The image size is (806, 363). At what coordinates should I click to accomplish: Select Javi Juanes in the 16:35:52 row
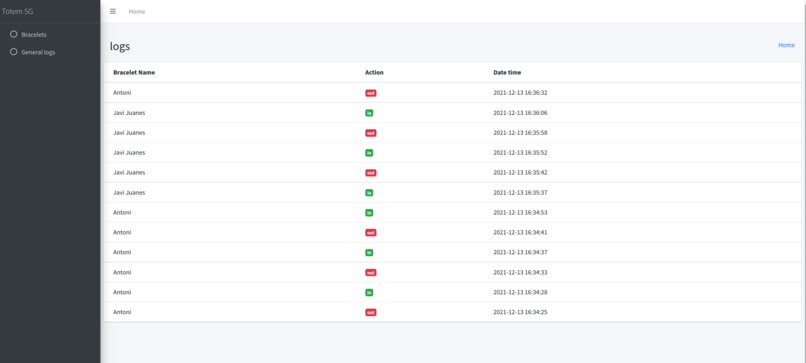point(129,153)
